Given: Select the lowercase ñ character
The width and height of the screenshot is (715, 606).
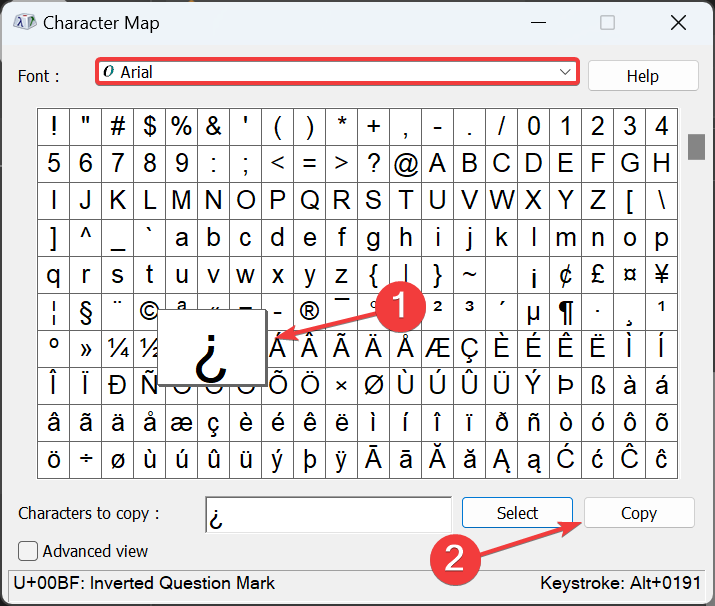Looking at the screenshot, I should click(x=534, y=423).
